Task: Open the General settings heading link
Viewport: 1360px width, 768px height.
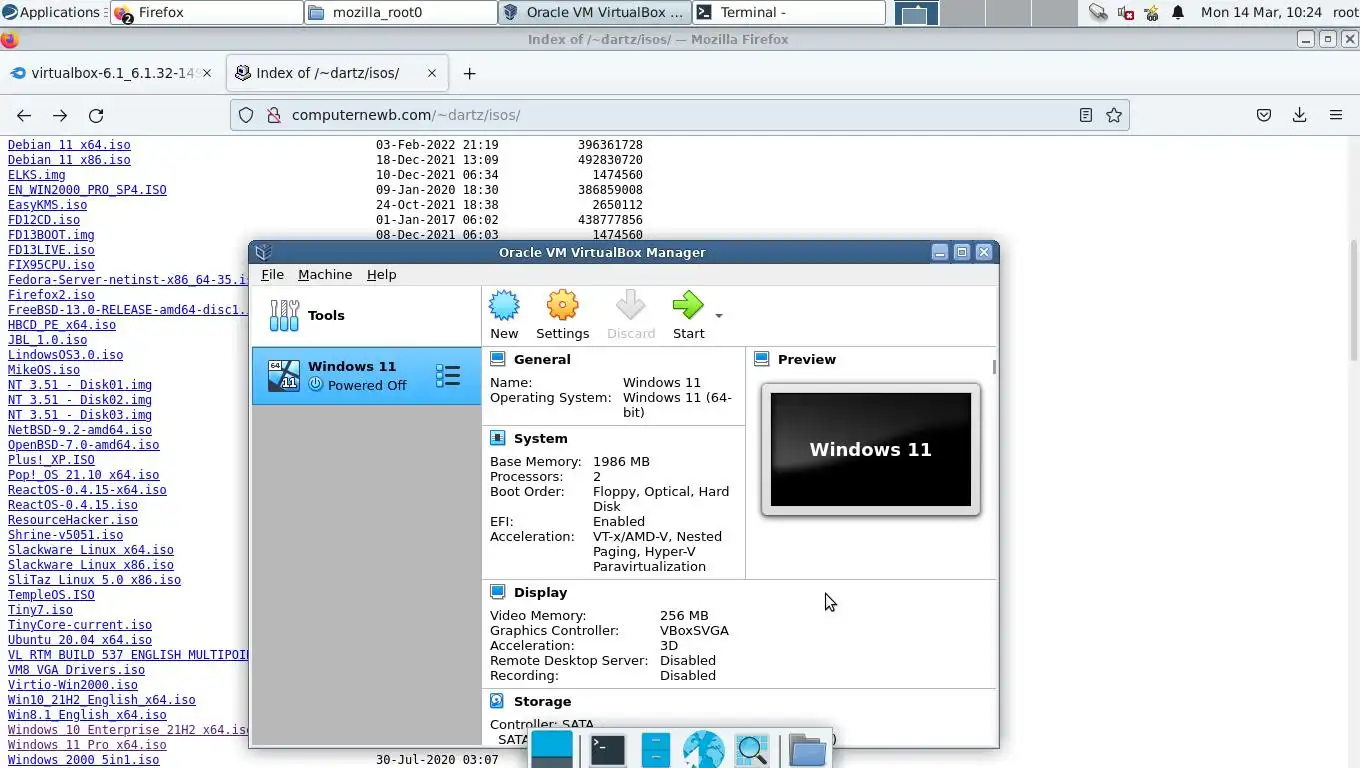Action: pyautogui.click(x=542, y=359)
